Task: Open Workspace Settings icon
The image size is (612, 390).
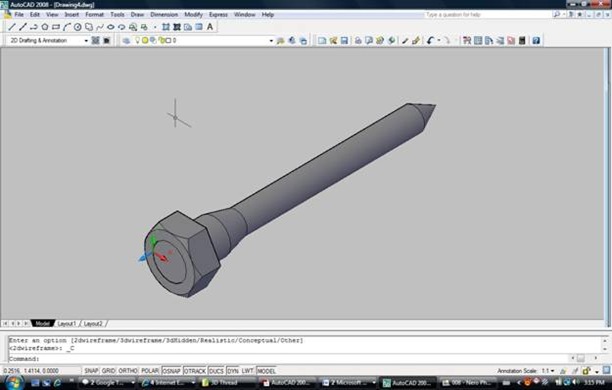Action: pyautogui.click(x=96, y=40)
